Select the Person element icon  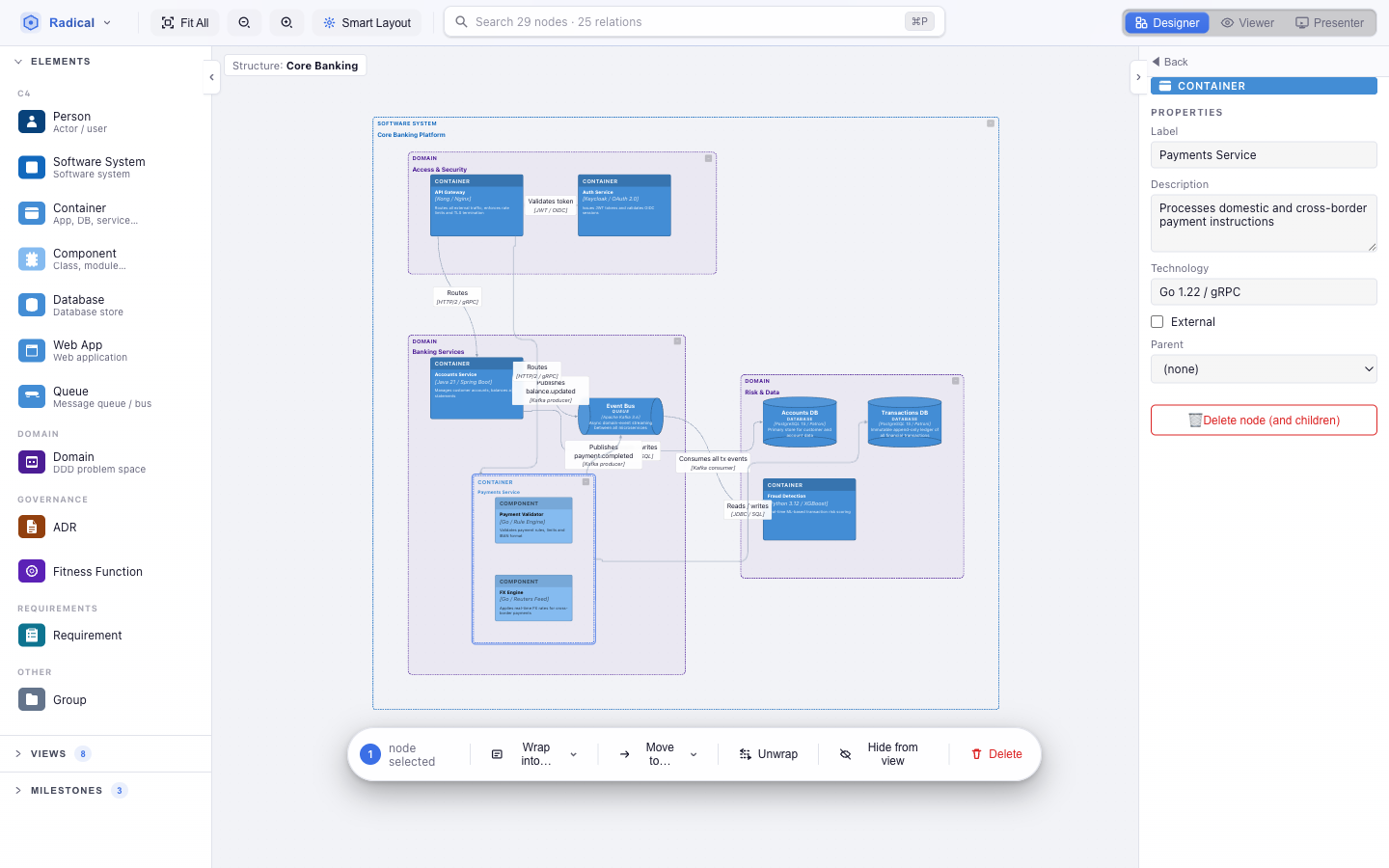click(x=32, y=122)
